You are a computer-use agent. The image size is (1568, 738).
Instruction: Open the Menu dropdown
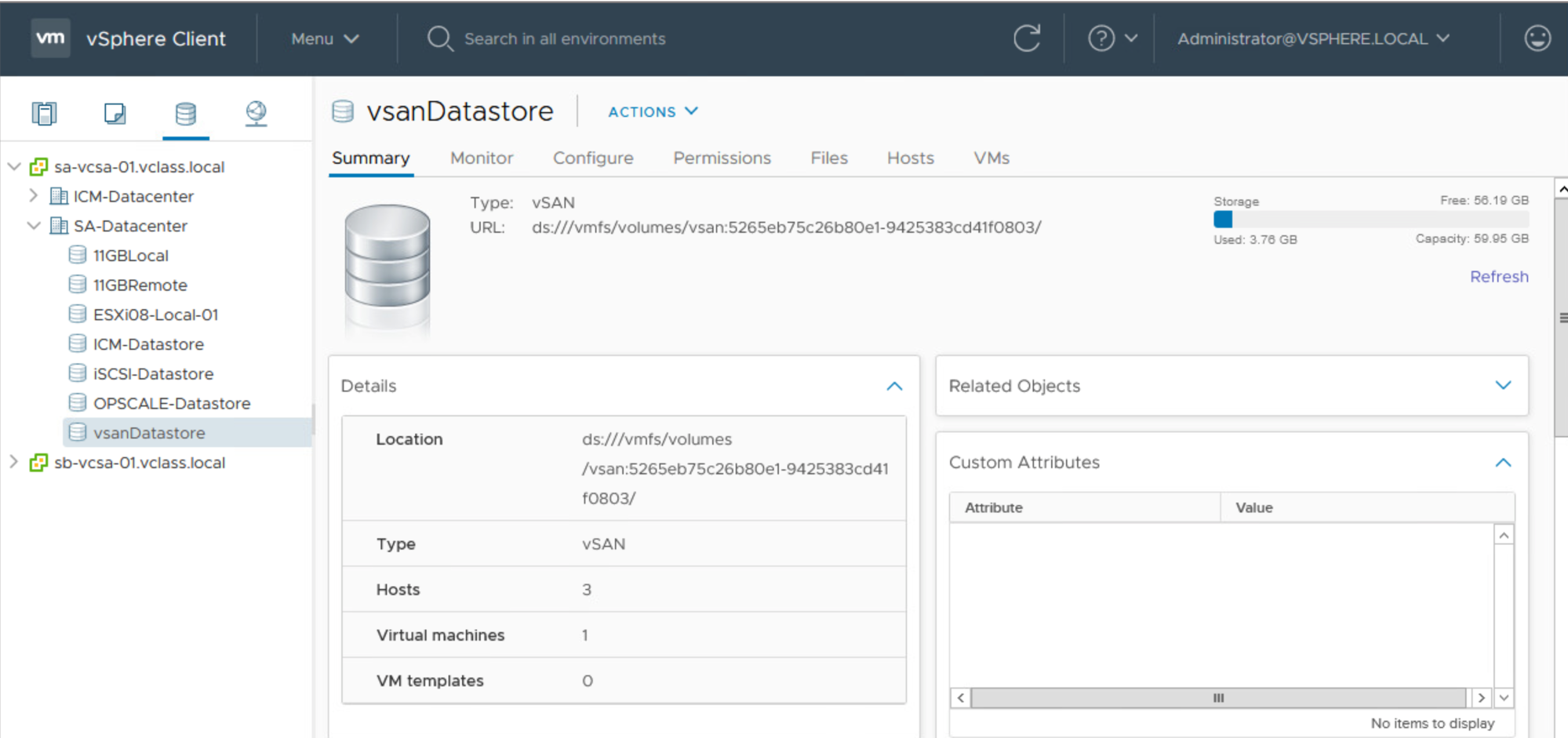tap(325, 38)
